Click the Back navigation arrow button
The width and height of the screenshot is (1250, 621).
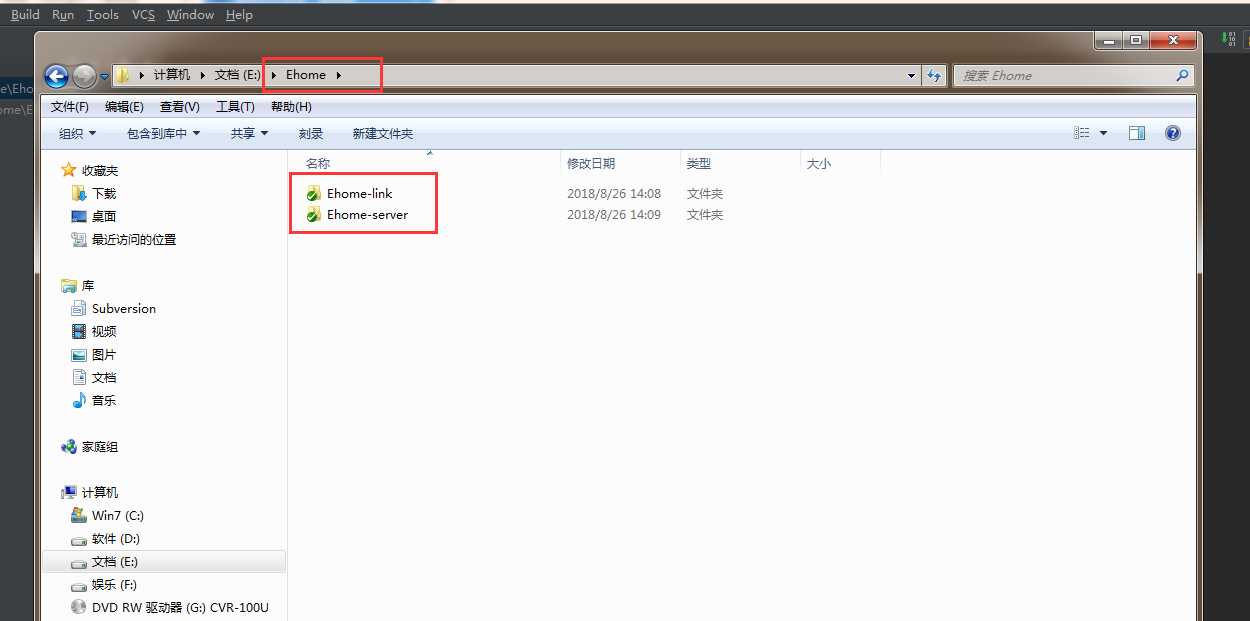[x=57, y=75]
